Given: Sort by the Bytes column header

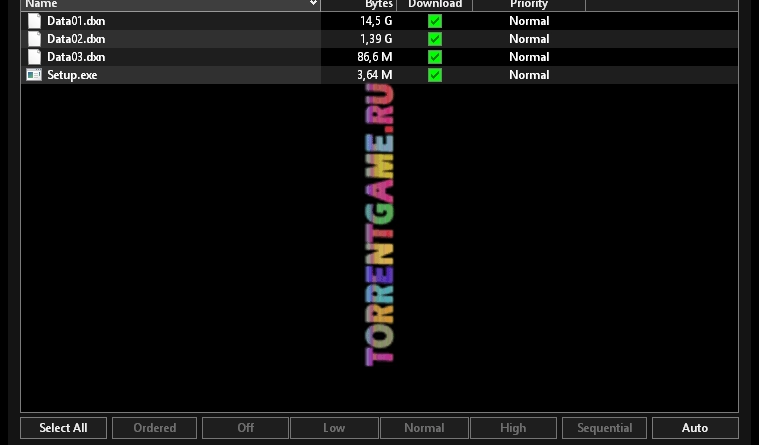Looking at the screenshot, I should (x=359, y=4).
